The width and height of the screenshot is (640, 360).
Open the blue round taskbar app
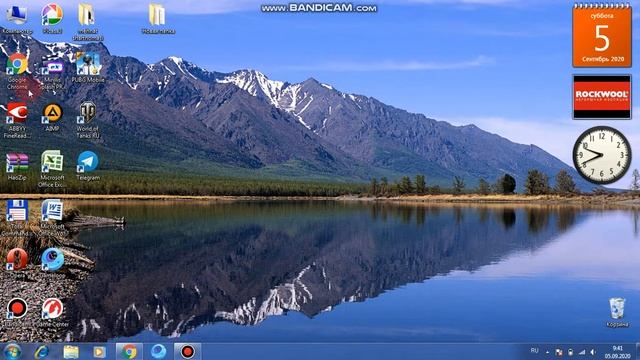point(158,351)
